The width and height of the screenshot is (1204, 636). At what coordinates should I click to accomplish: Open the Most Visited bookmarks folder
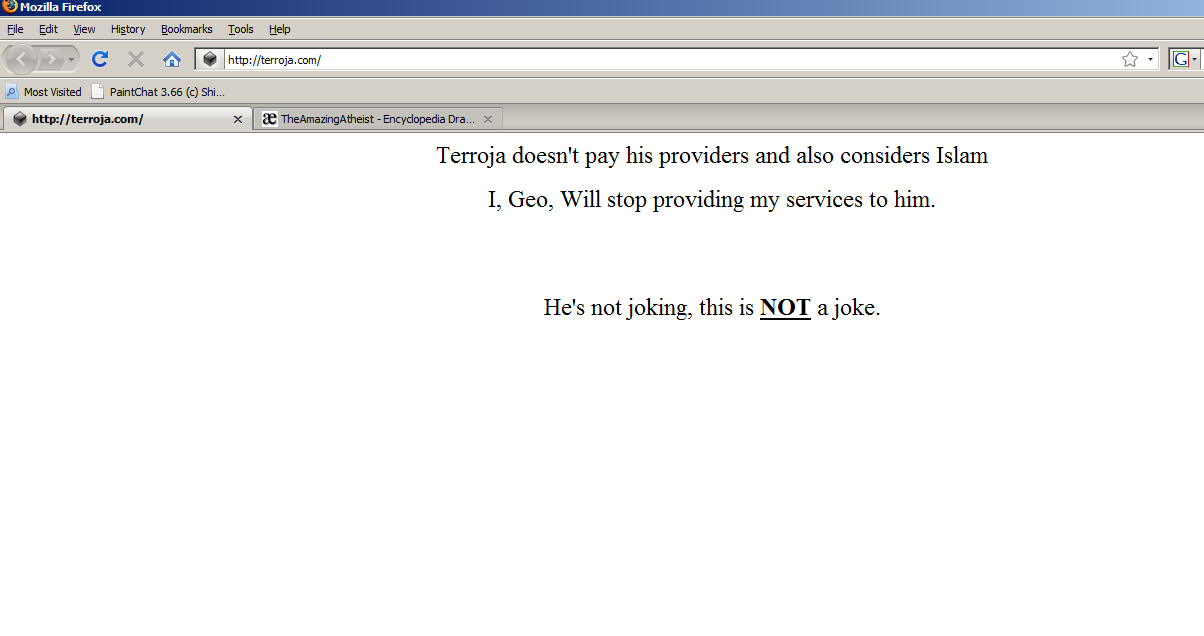[x=44, y=91]
